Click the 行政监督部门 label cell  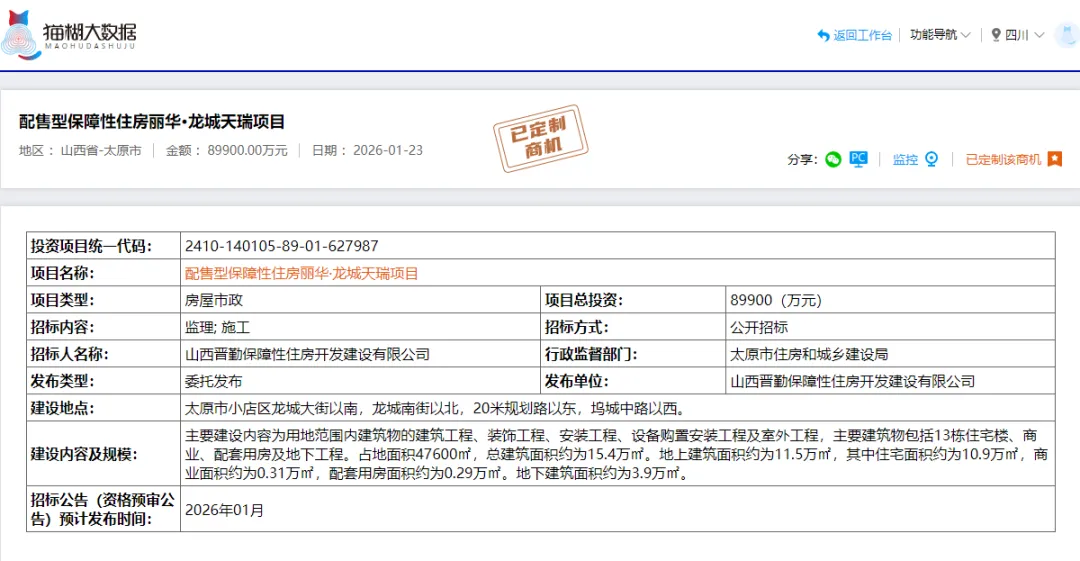pos(633,354)
